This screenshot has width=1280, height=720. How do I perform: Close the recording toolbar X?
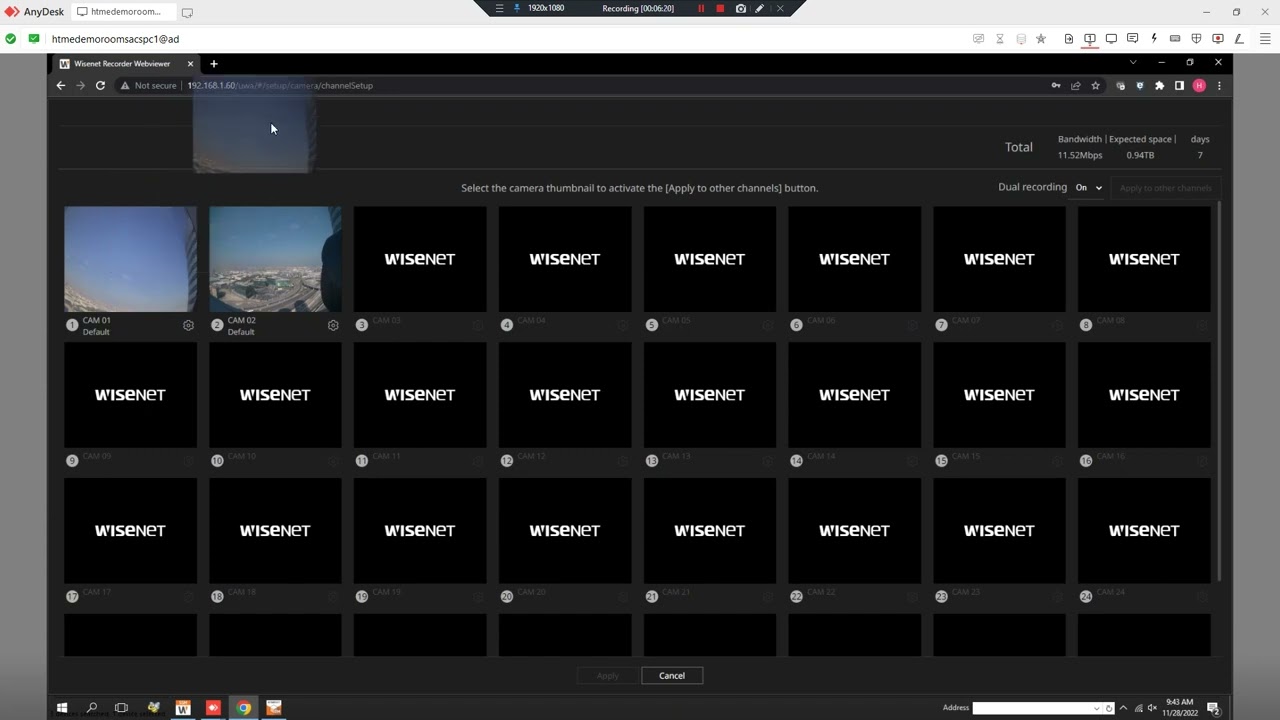tap(780, 8)
